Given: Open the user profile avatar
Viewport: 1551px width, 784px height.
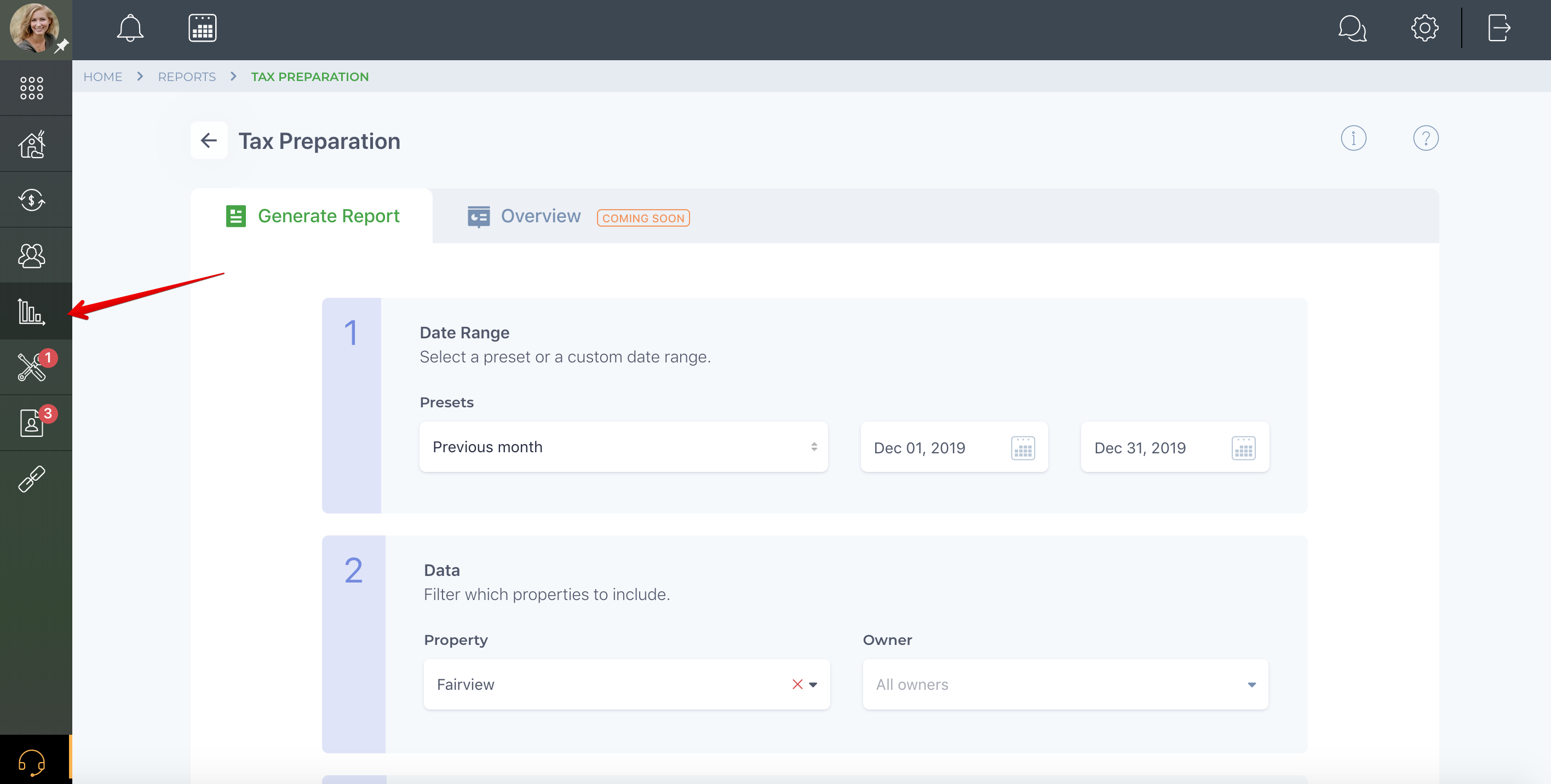Looking at the screenshot, I should tap(34, 28).
